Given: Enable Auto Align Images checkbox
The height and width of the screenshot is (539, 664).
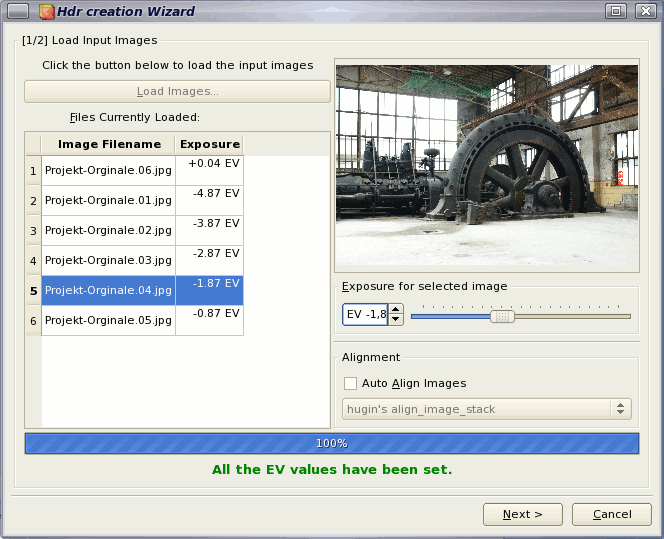Looking at the screenshot, I should coord(350,383).
